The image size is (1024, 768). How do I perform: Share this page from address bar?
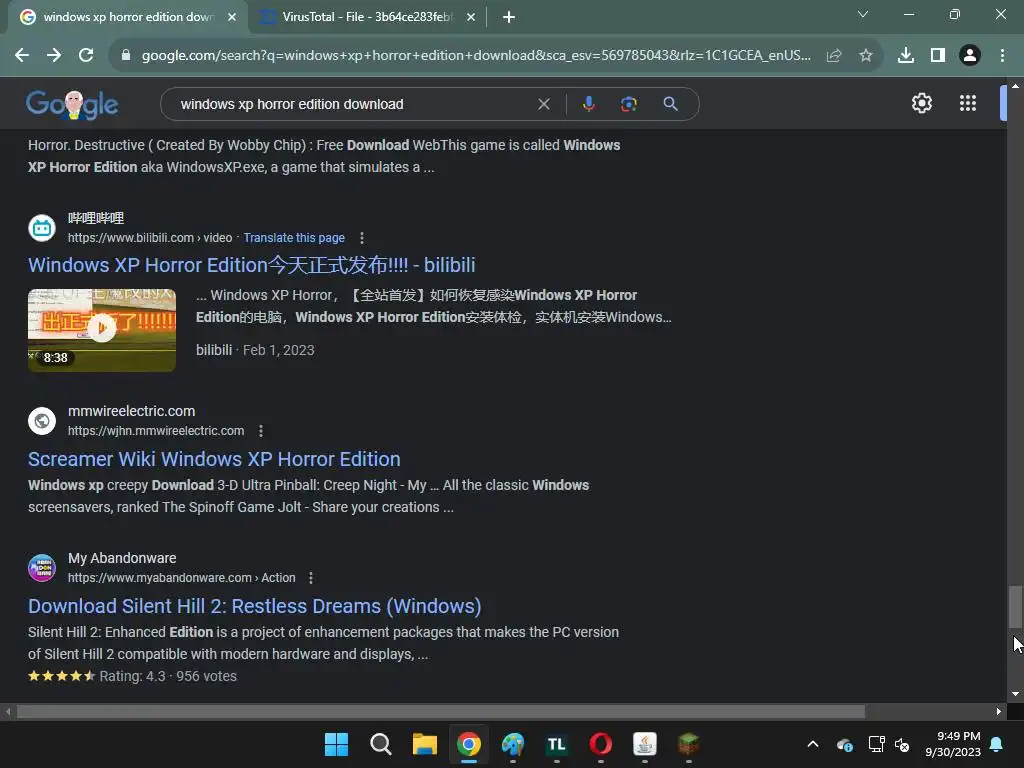click(x=834, y=56)
